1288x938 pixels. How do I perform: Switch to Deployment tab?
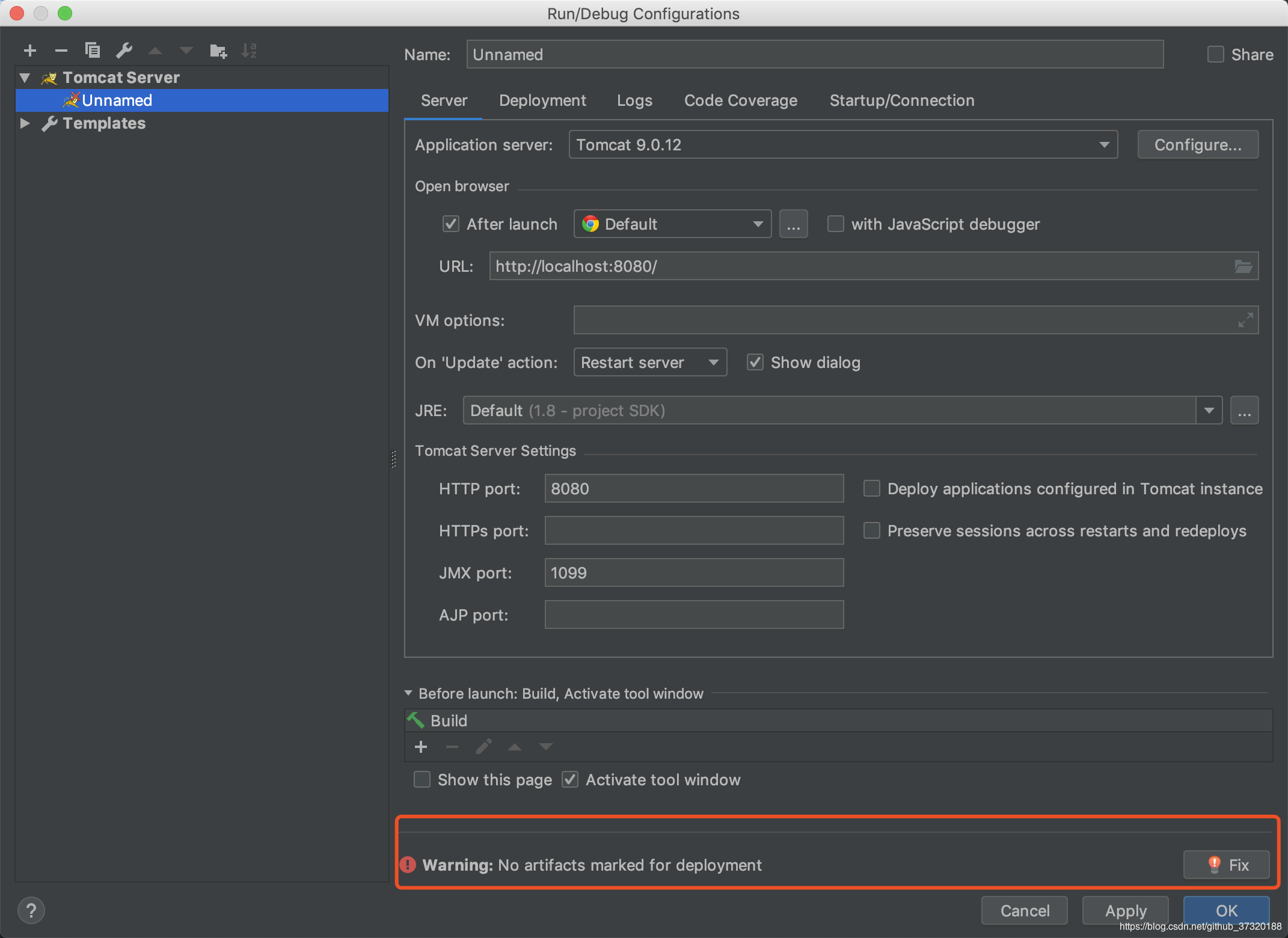coord(542,100)
